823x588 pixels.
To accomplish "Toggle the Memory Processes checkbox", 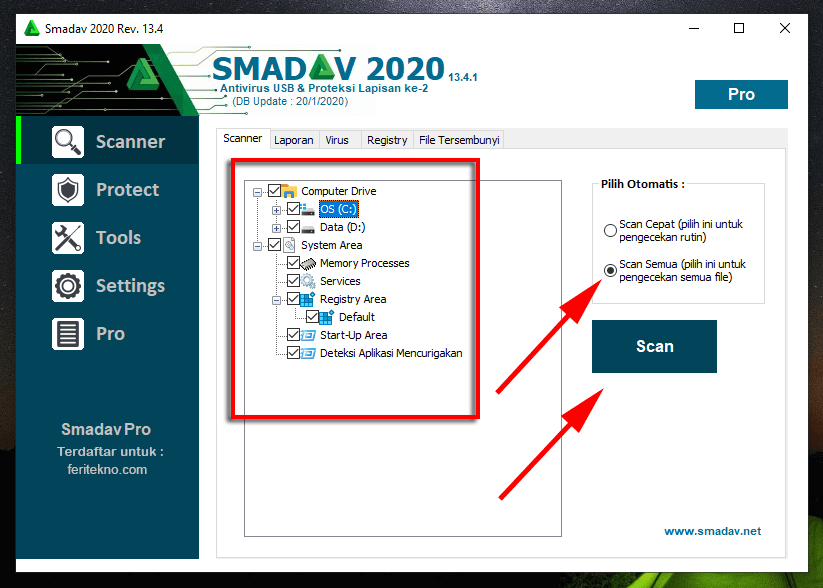I will point(293,262).
